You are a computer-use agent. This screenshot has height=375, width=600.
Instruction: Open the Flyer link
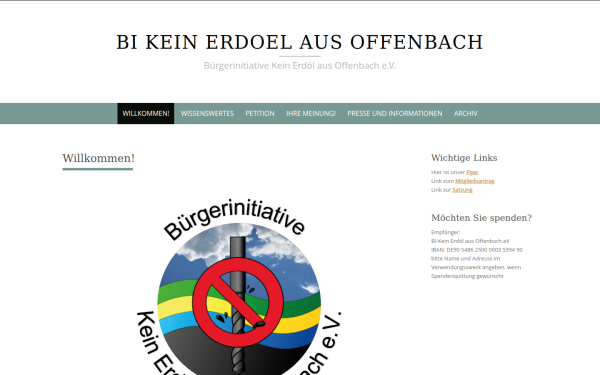[472, 172]
